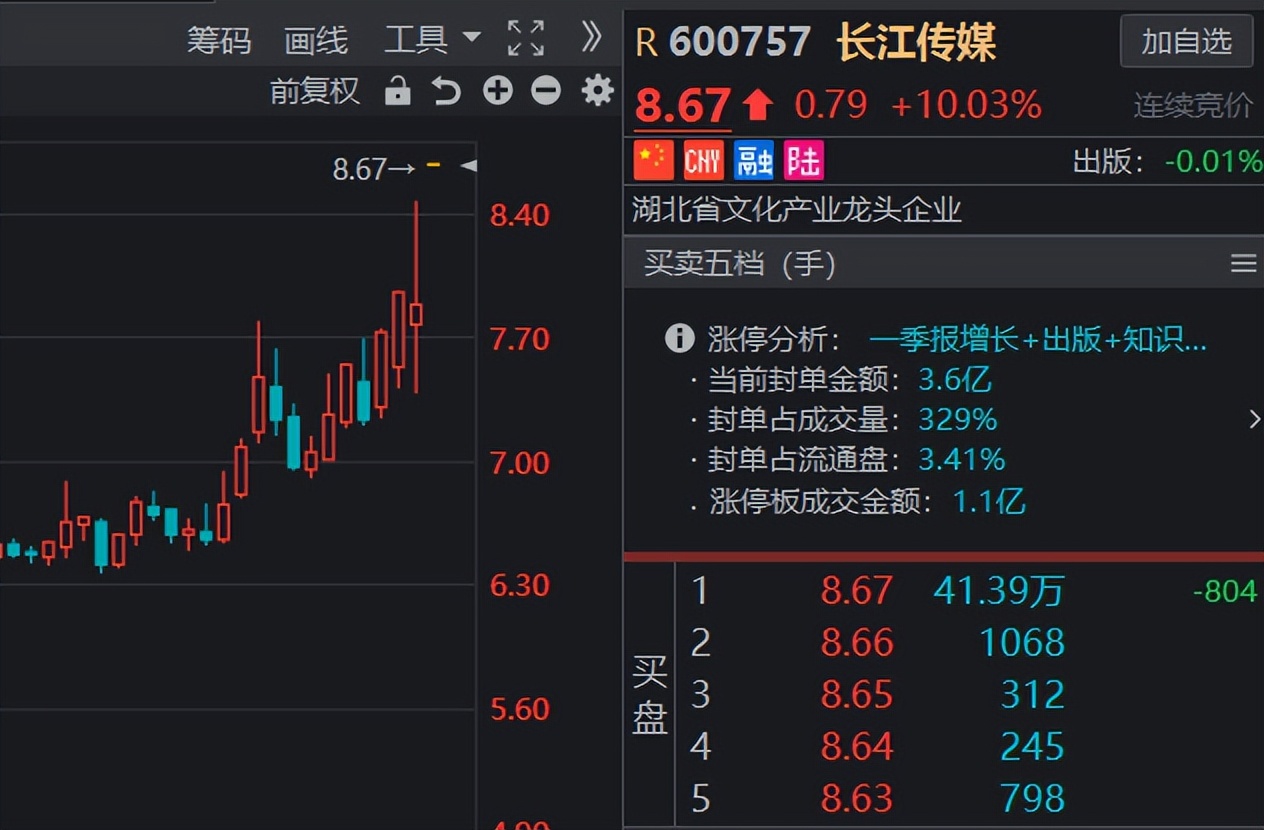The image size is (1264, 830).
Task: Open the 一季报增长+出版+知识 analysis link
Action: (x=1039, y=340)
